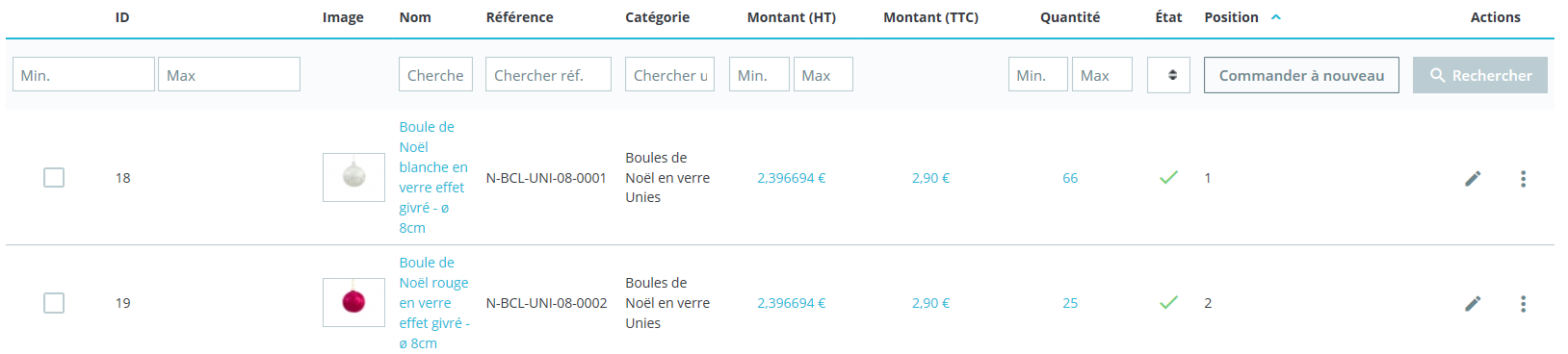Sort the table by the Référence column
The width and height of the screenshot is (1568, 354).
click(x=520, y=17)
